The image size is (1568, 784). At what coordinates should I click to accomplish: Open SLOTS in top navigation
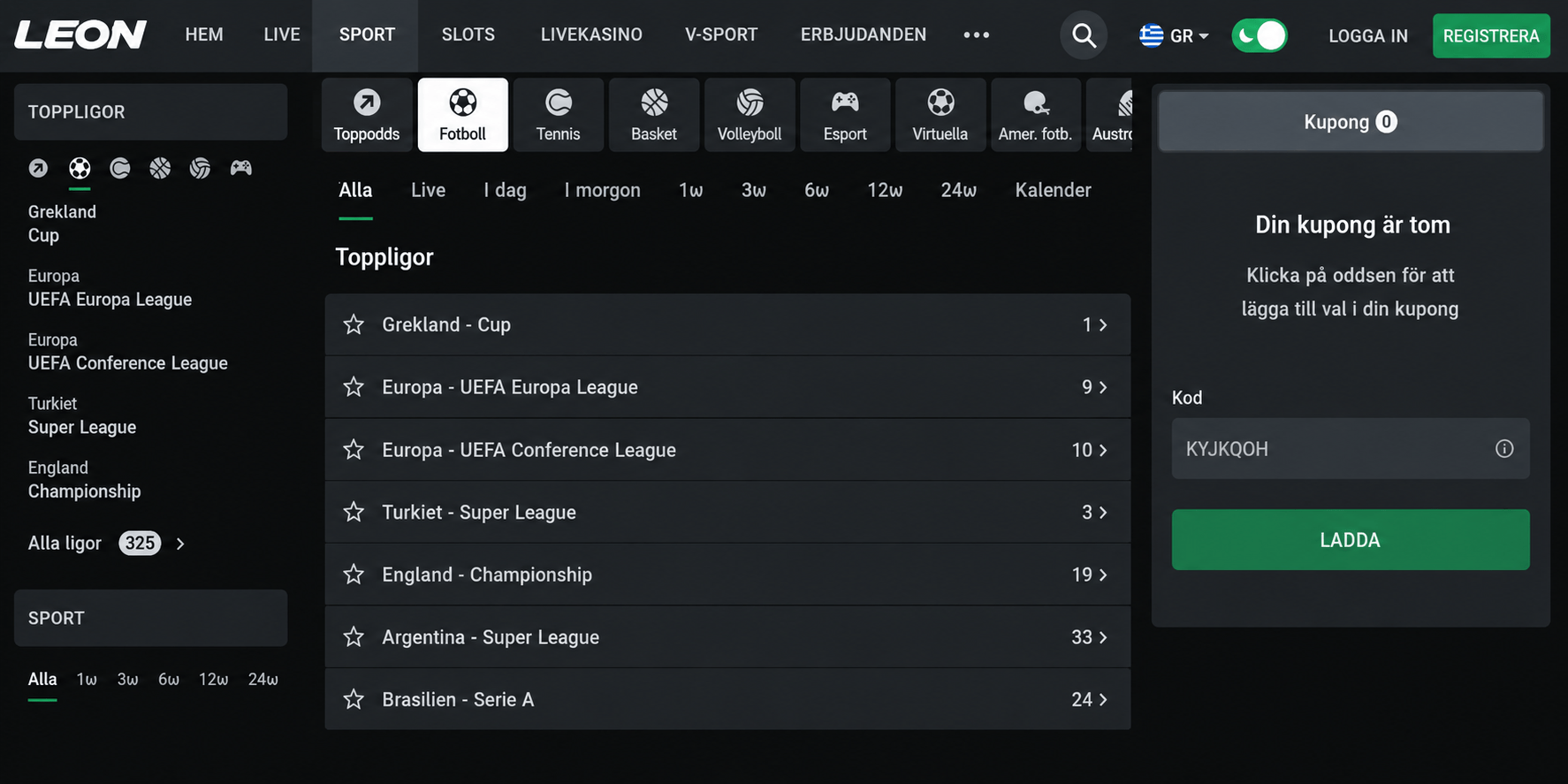pos(468,34)
